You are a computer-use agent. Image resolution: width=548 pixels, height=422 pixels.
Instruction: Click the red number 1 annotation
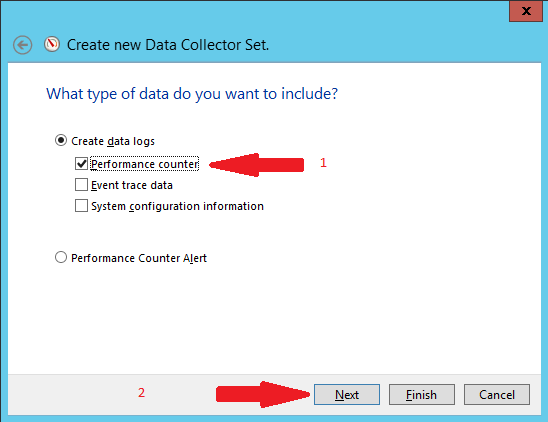click(x=323, y=163)
